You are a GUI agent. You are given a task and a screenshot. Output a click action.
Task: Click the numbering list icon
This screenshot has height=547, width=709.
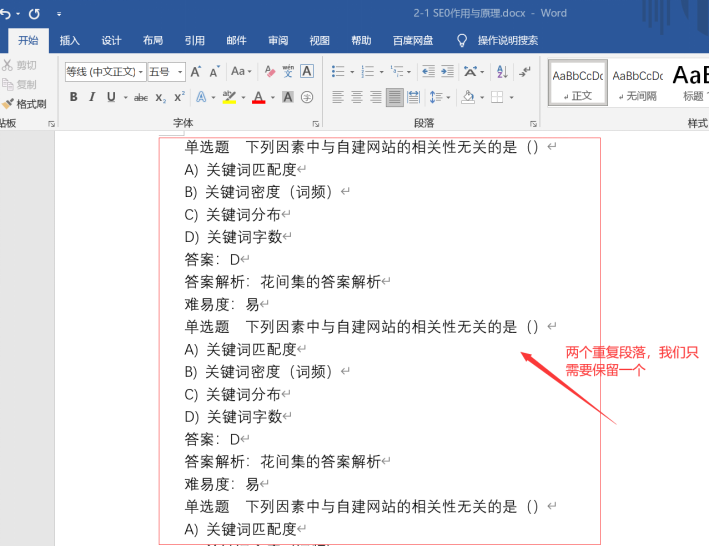(367, 71)
